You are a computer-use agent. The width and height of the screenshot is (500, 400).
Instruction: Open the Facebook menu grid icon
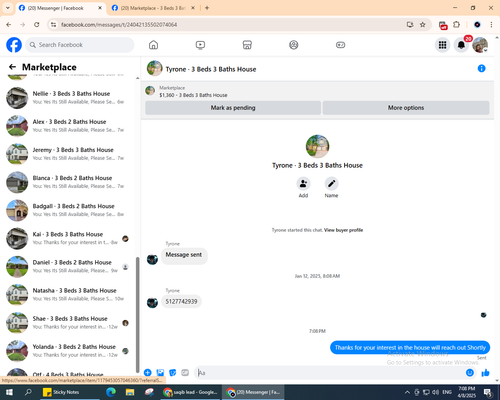pos(442,45)
